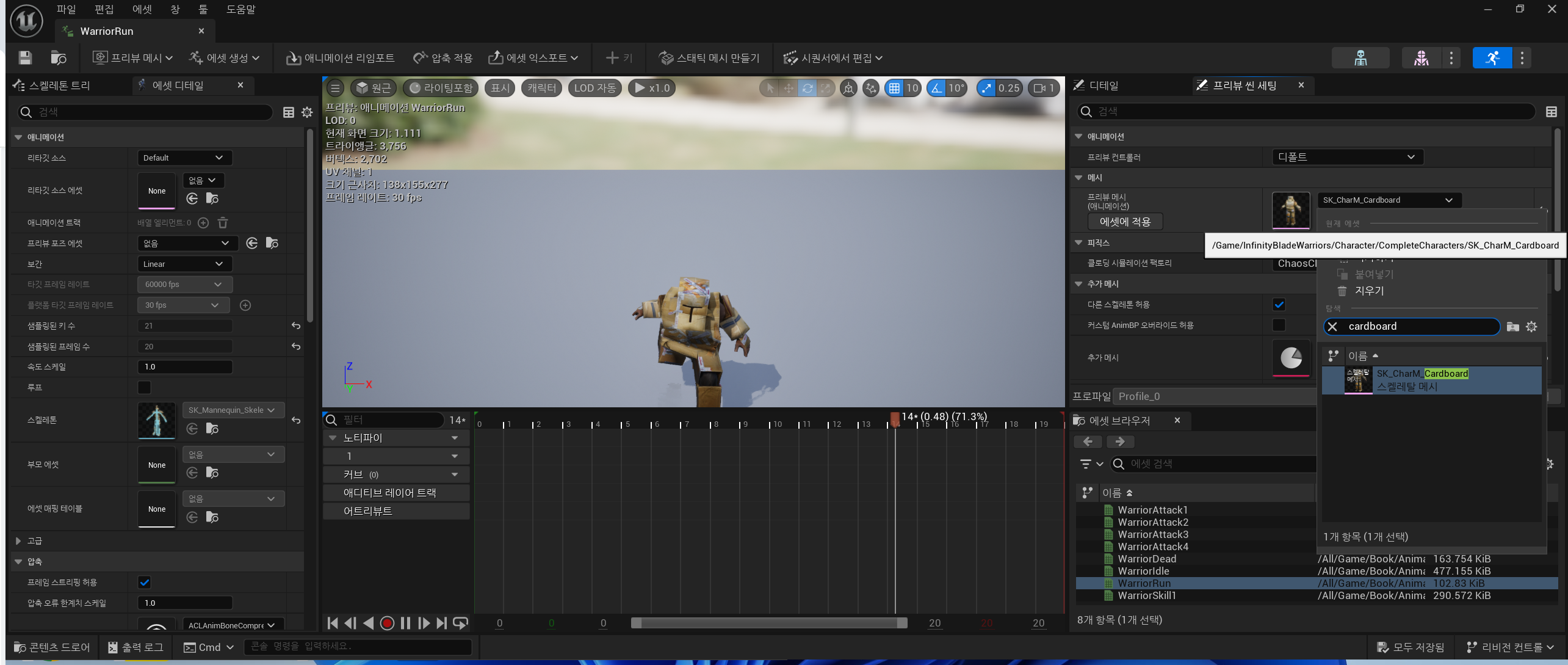
Task: Uncheck 프레임 스트리핑 허용
Action: 145,583
